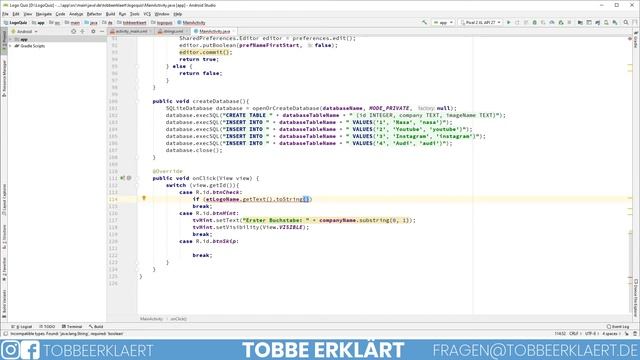Click line number 114 in gutter
The image size is (640, 360).
pos(113,199)
